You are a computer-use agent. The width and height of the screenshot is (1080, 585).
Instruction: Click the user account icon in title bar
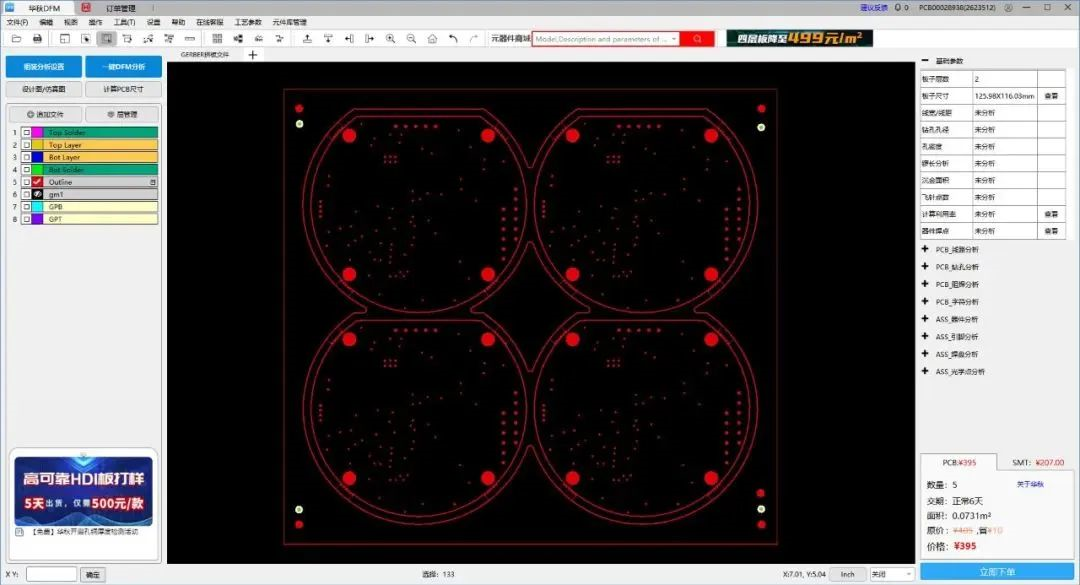1008,8
